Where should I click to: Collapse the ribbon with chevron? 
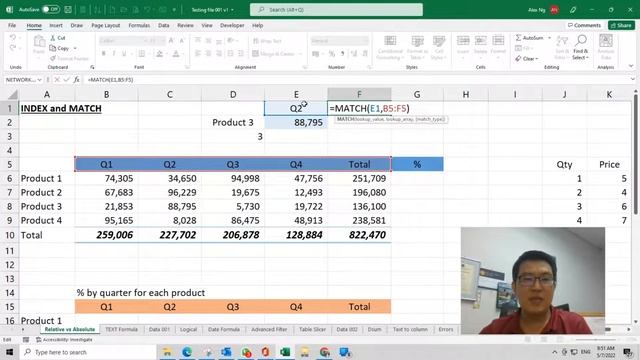[631, 66]
